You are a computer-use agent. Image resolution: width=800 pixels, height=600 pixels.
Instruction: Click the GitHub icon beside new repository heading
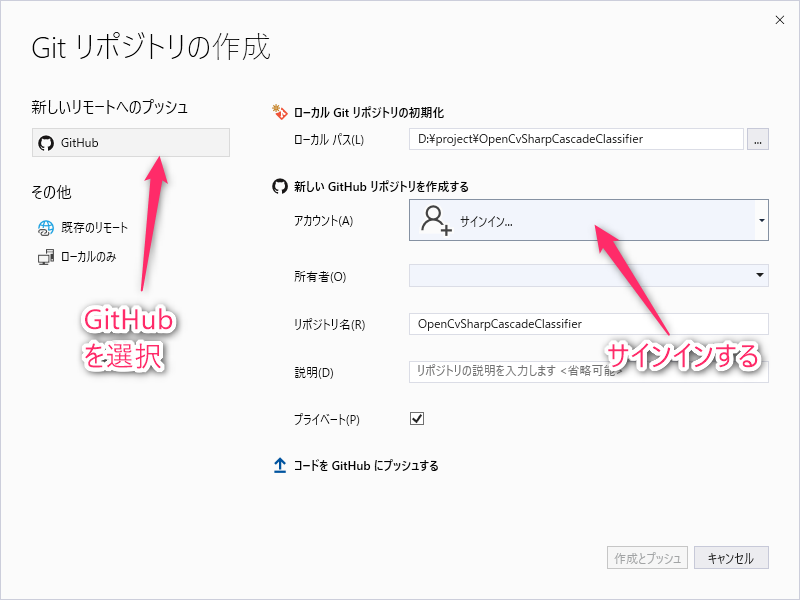280,187
